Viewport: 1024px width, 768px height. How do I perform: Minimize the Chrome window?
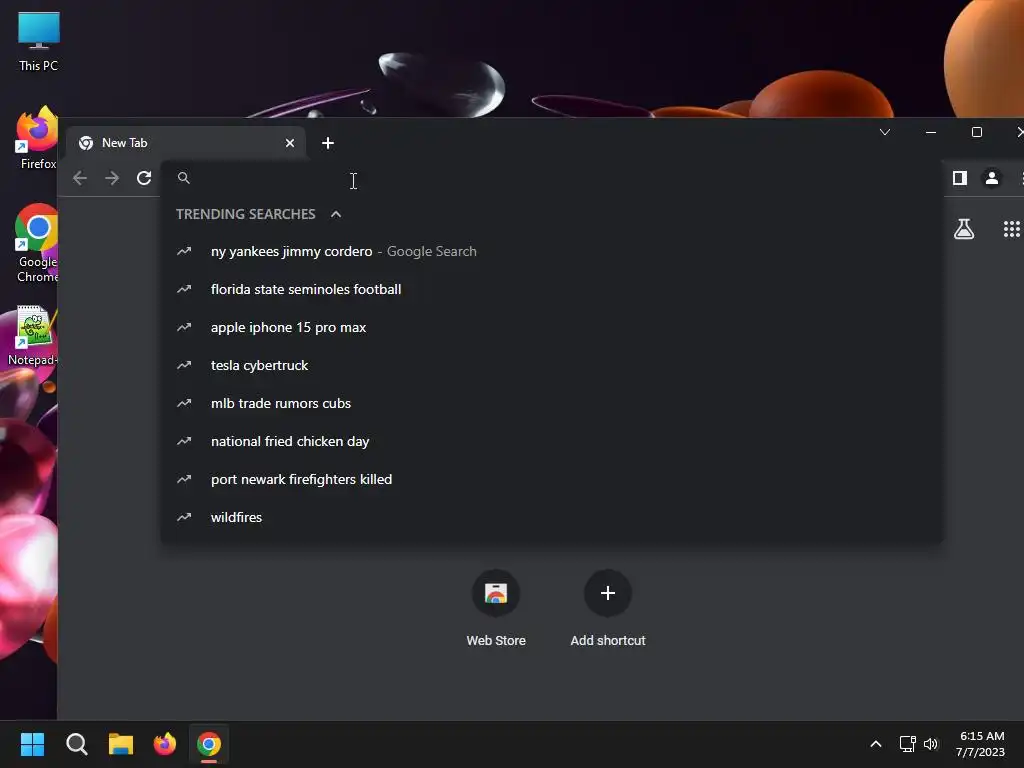point(931,132)
